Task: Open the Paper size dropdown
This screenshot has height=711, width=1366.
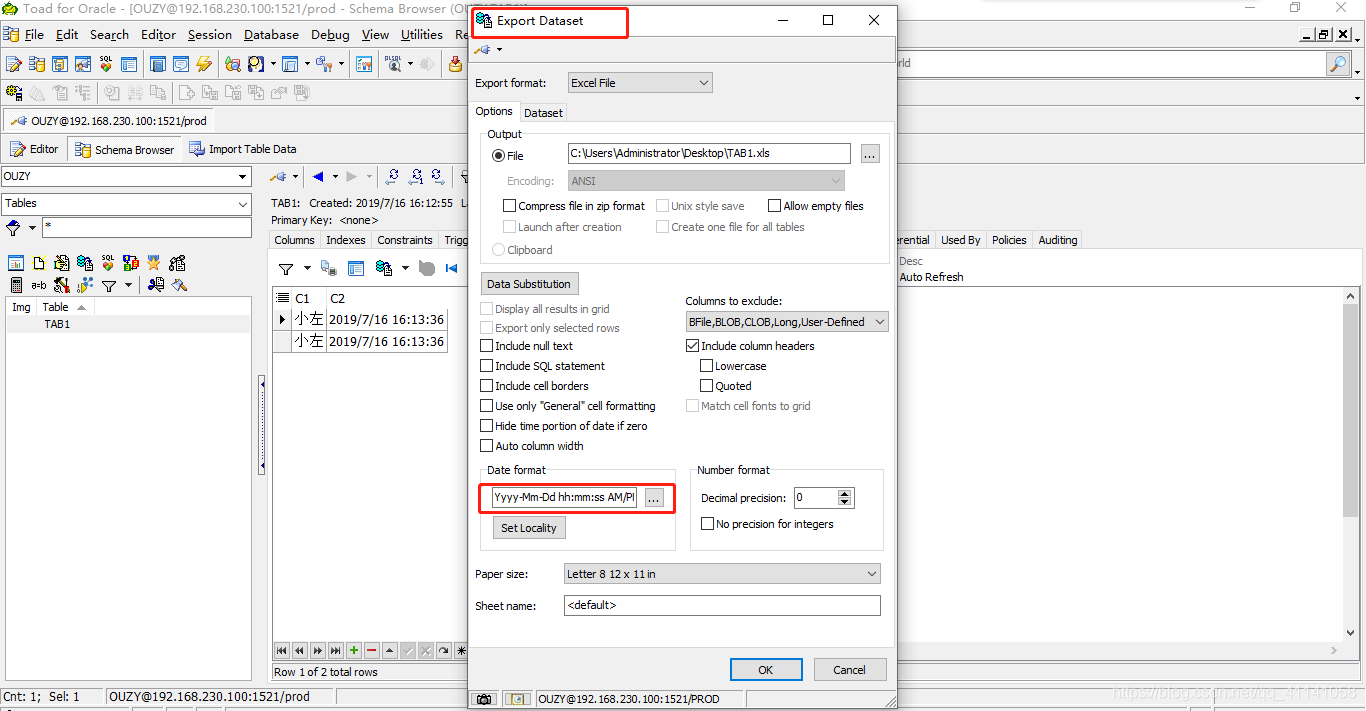Action: 722,574
